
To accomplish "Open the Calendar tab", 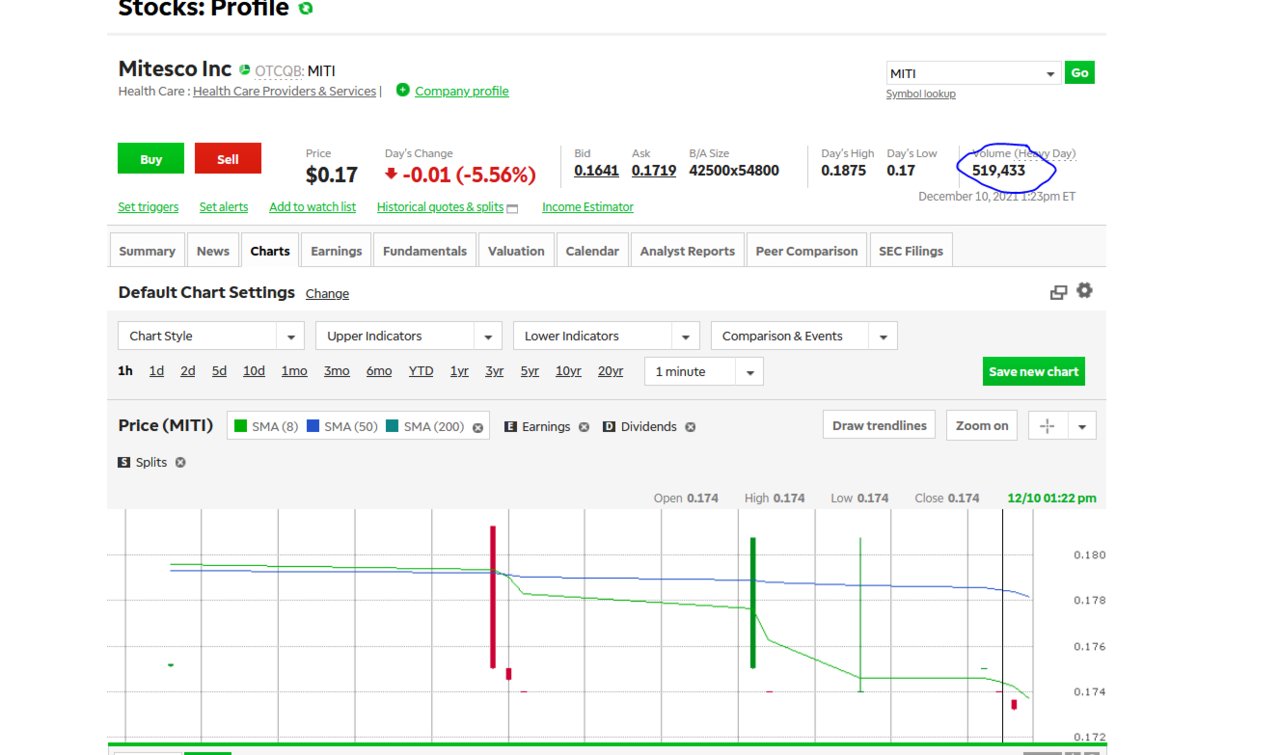I will (x=592, y=251).
